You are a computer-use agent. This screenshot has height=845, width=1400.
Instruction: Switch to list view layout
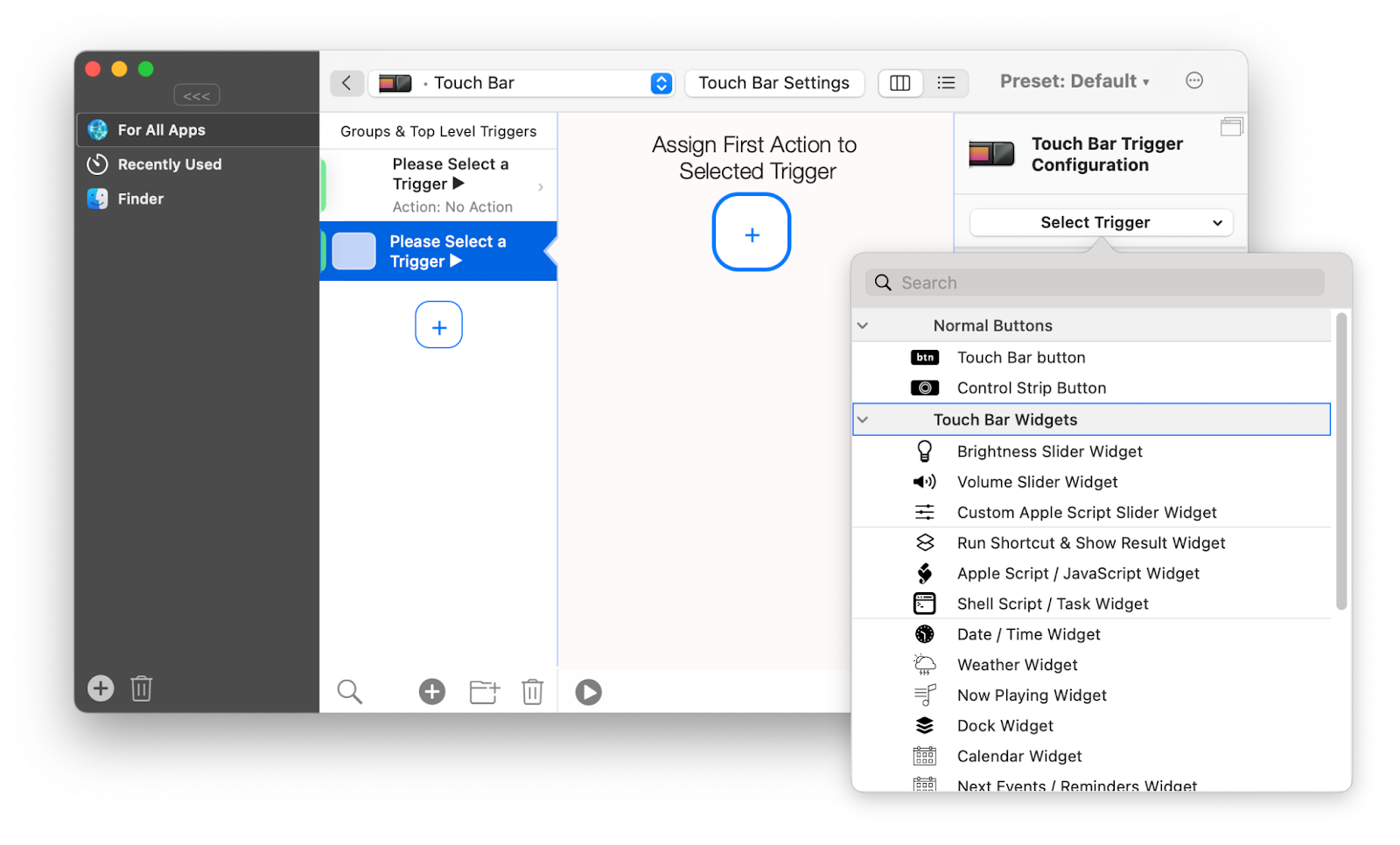coord(946,83)
